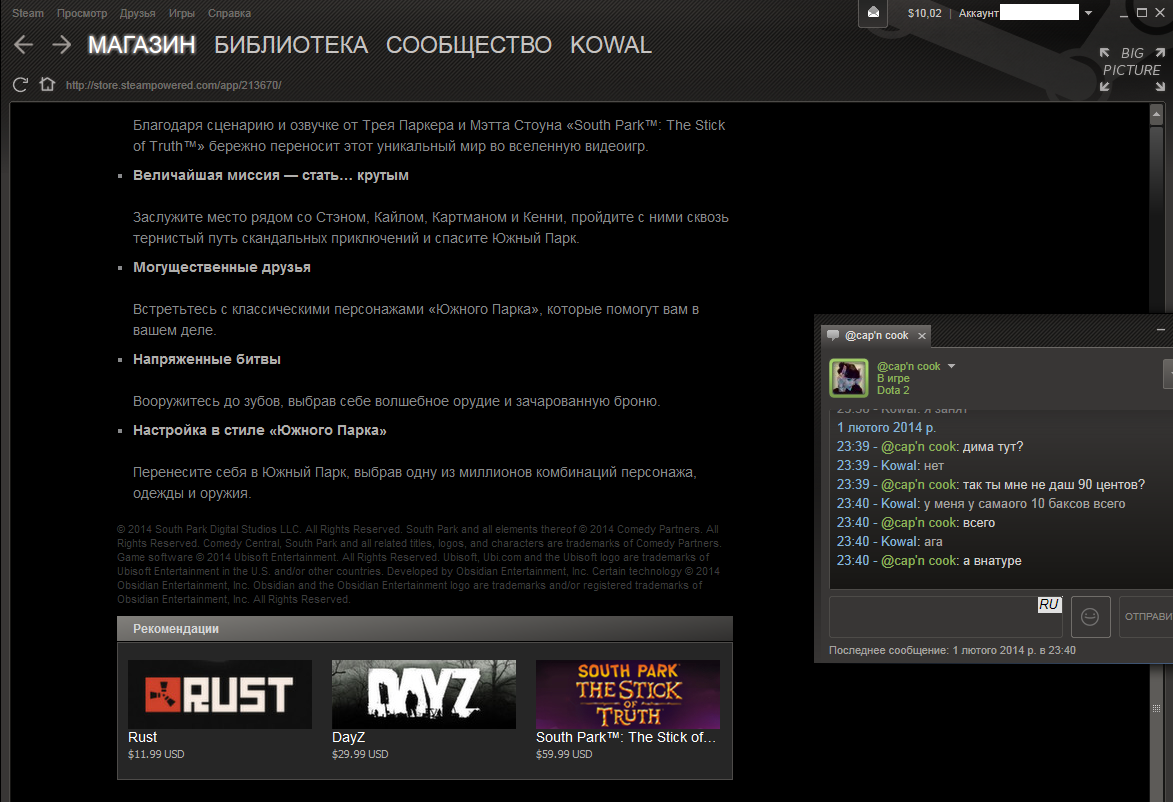Focus the chat message input field
The width and height of the screenshot is (1173, 802).
[x=946, y=616]
